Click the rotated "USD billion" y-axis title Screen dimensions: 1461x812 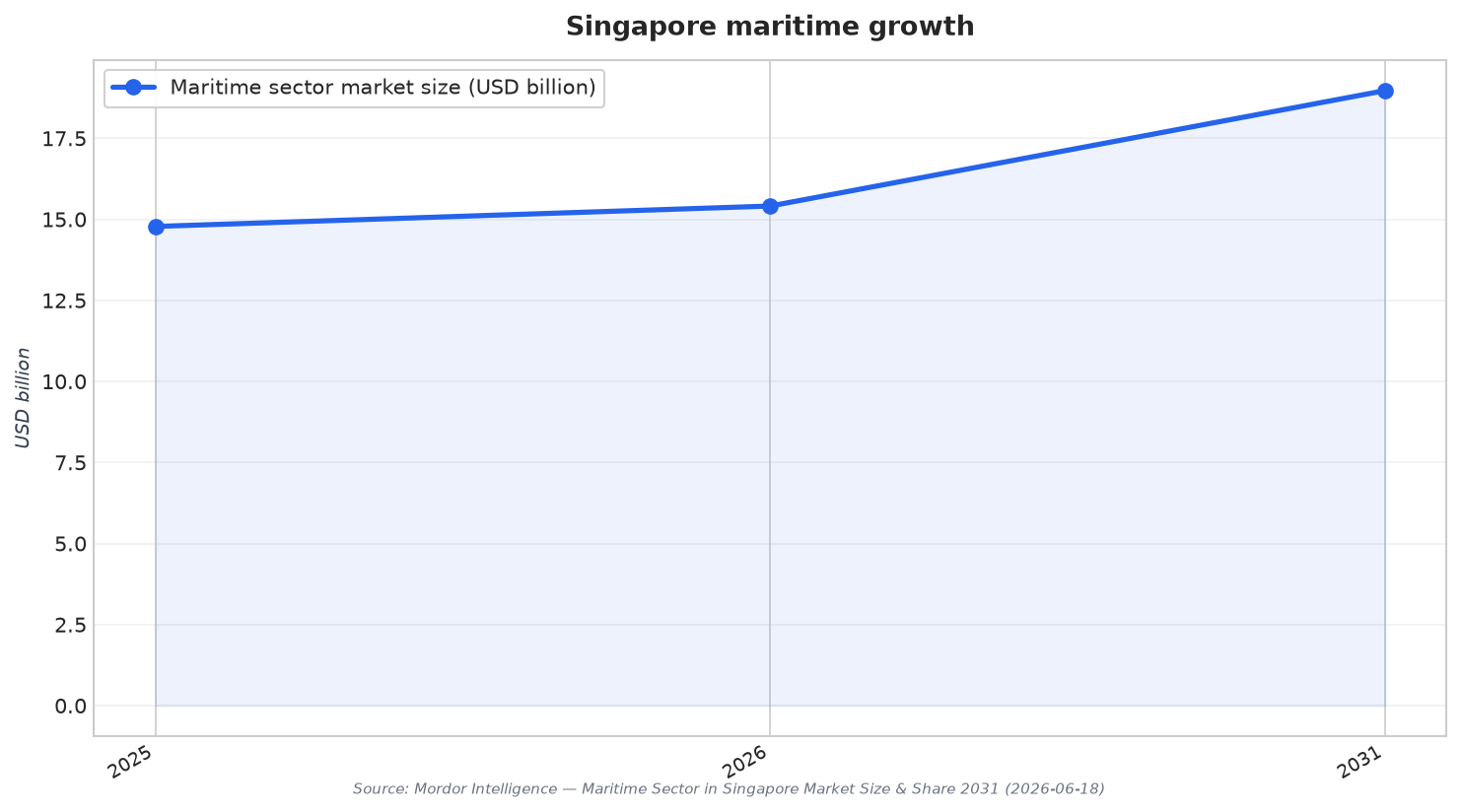pos(23,398)
